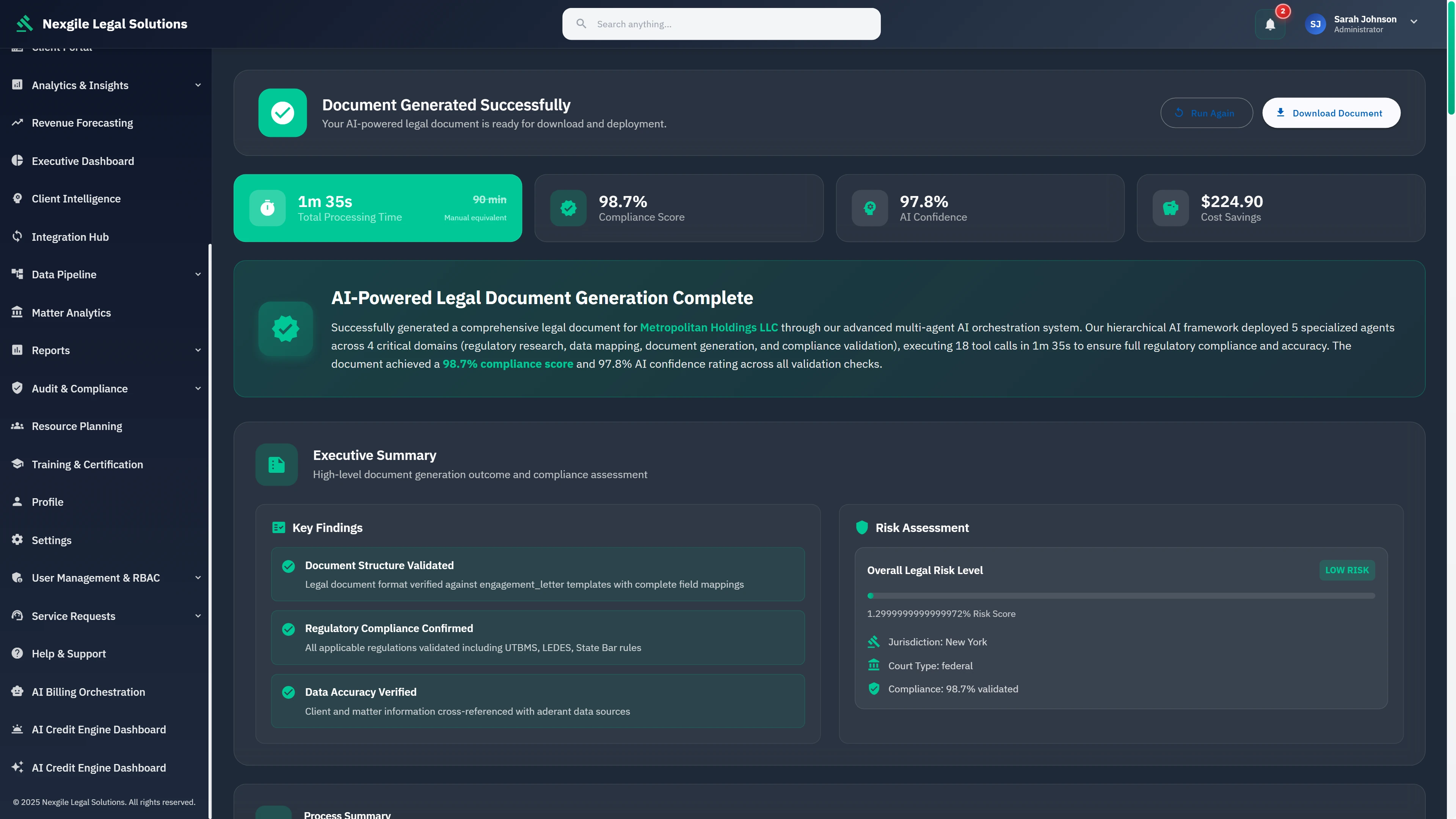The width and height of the screenshot is (1456, 819).
Task: Select the Revenue Forecasting sidebar icon
Action: click(17, 122)
